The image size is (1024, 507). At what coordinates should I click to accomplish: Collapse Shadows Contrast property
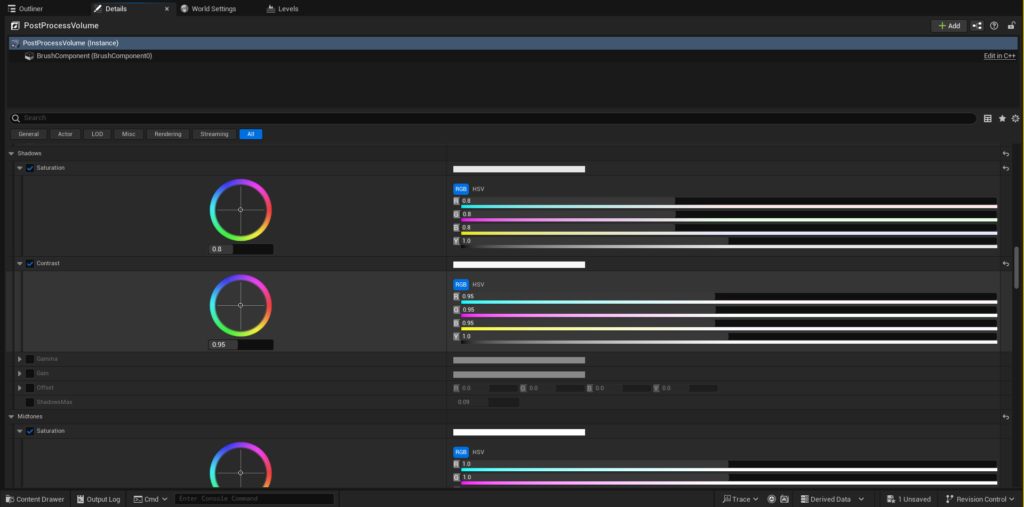[20, 263]
